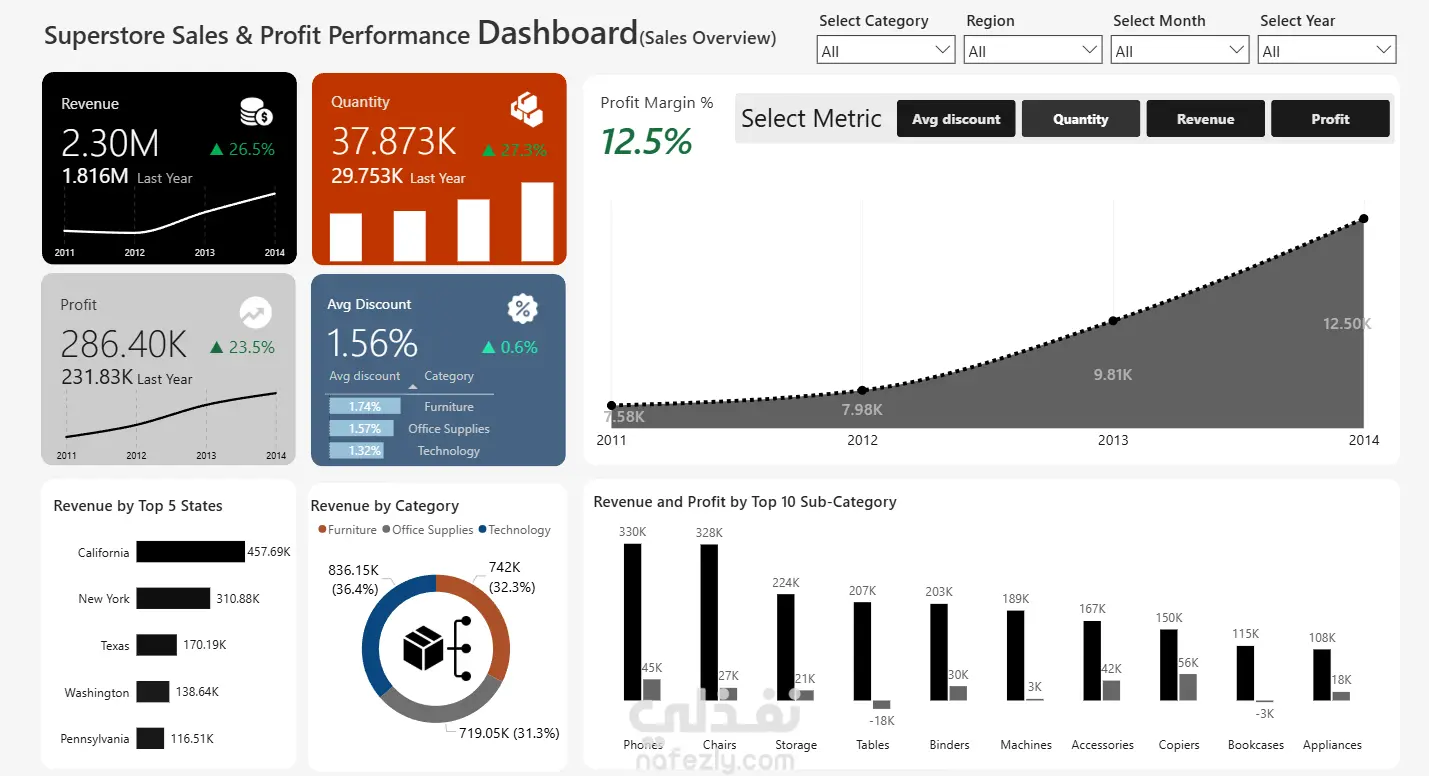
Task: Click the 2014 data point on area chart
Action: pyautogui.click(x=1363, y=219)
